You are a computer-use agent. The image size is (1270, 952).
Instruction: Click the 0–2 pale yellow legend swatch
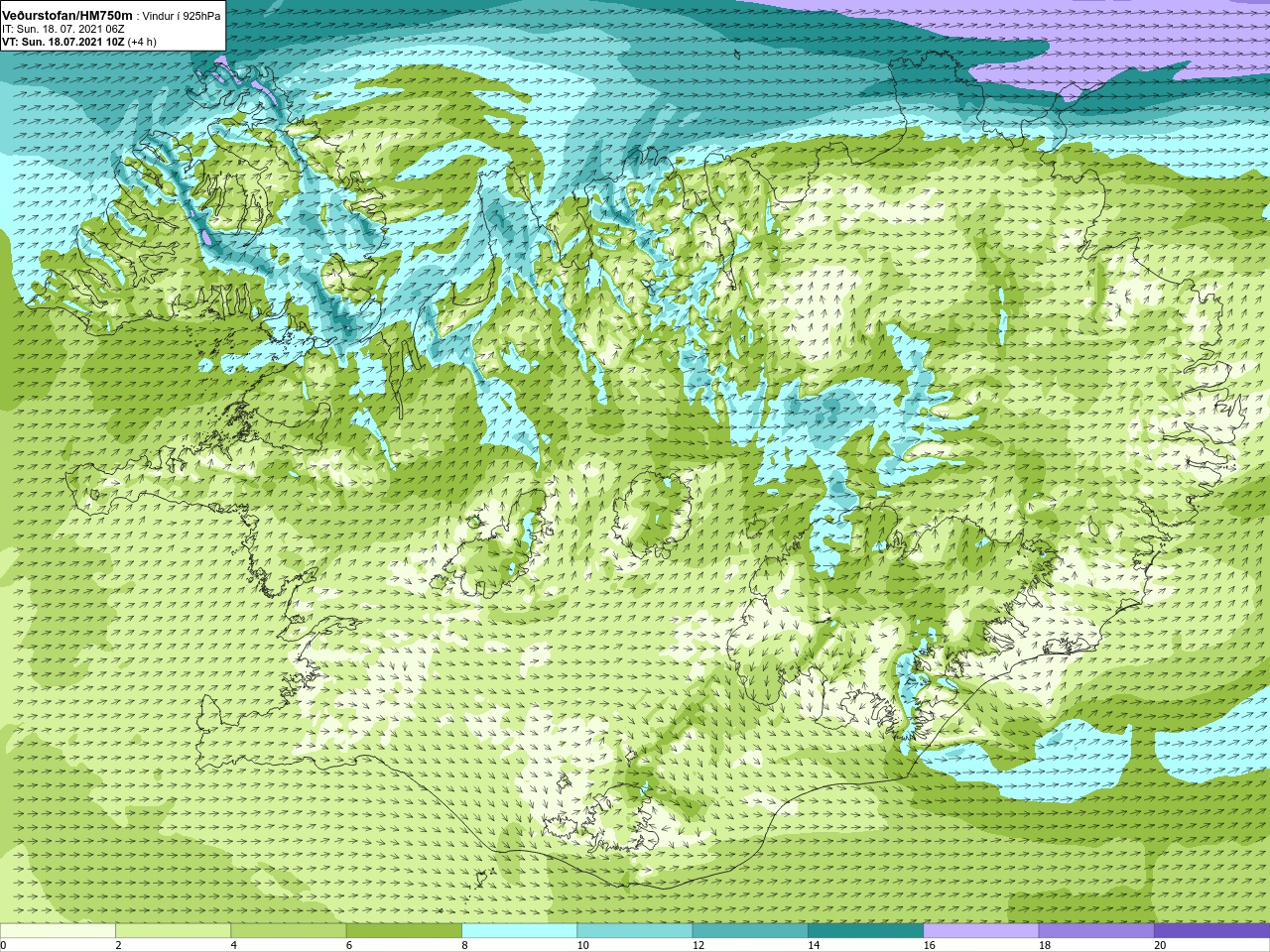(x=58, y=931)
